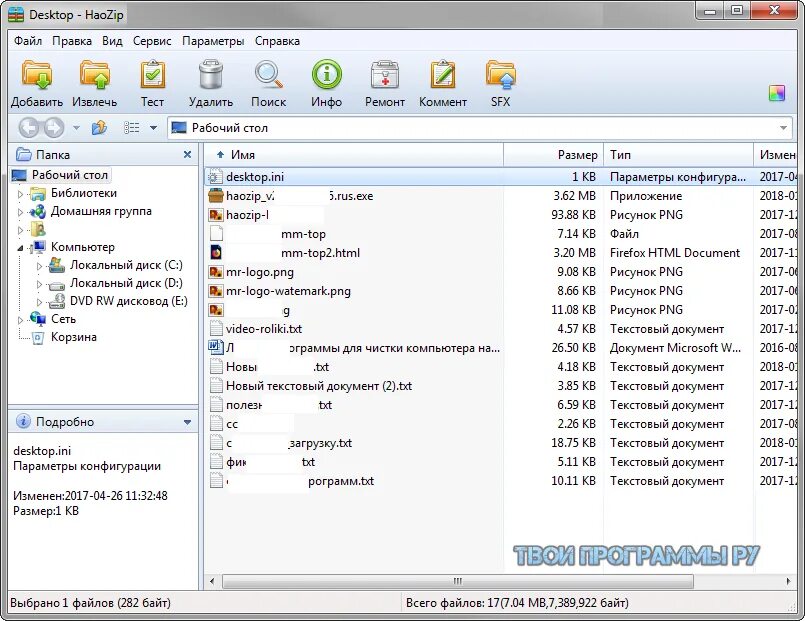805x621 pixels.
Task: Expand the Домашняя группа tree node
Action: [20, 212]
